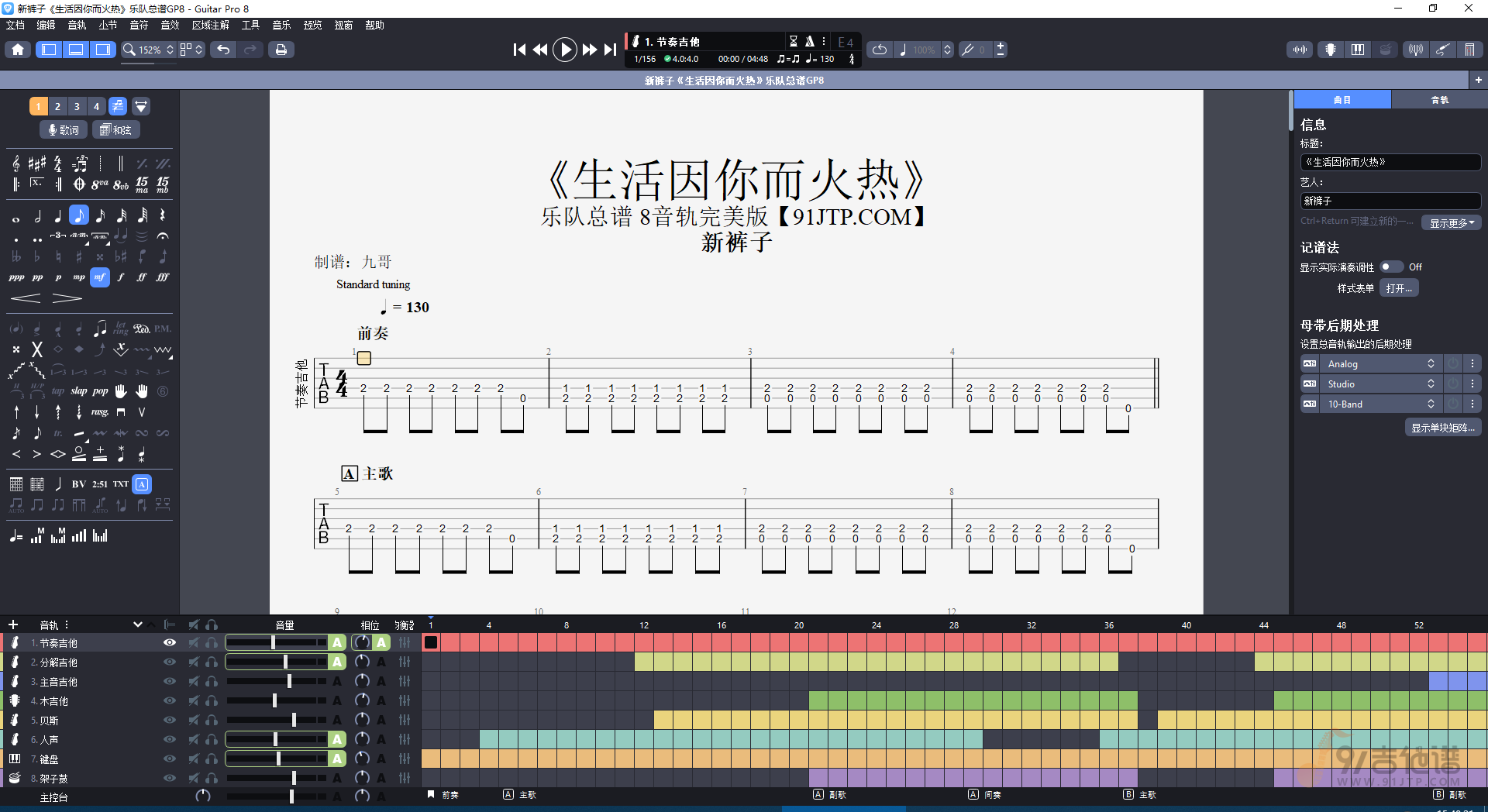Open the fretboard view

point(1330,50)
